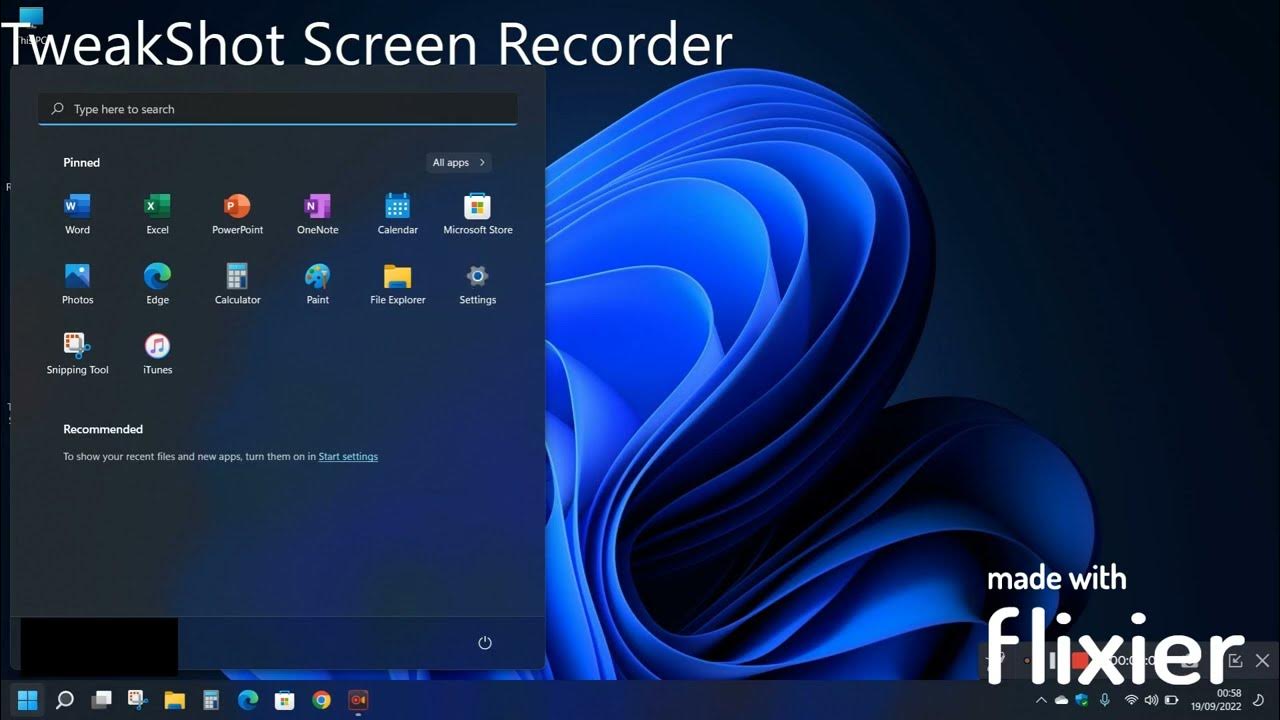Launch Chrome from the taskbar
1280x720 pixels.
[321, 699]
